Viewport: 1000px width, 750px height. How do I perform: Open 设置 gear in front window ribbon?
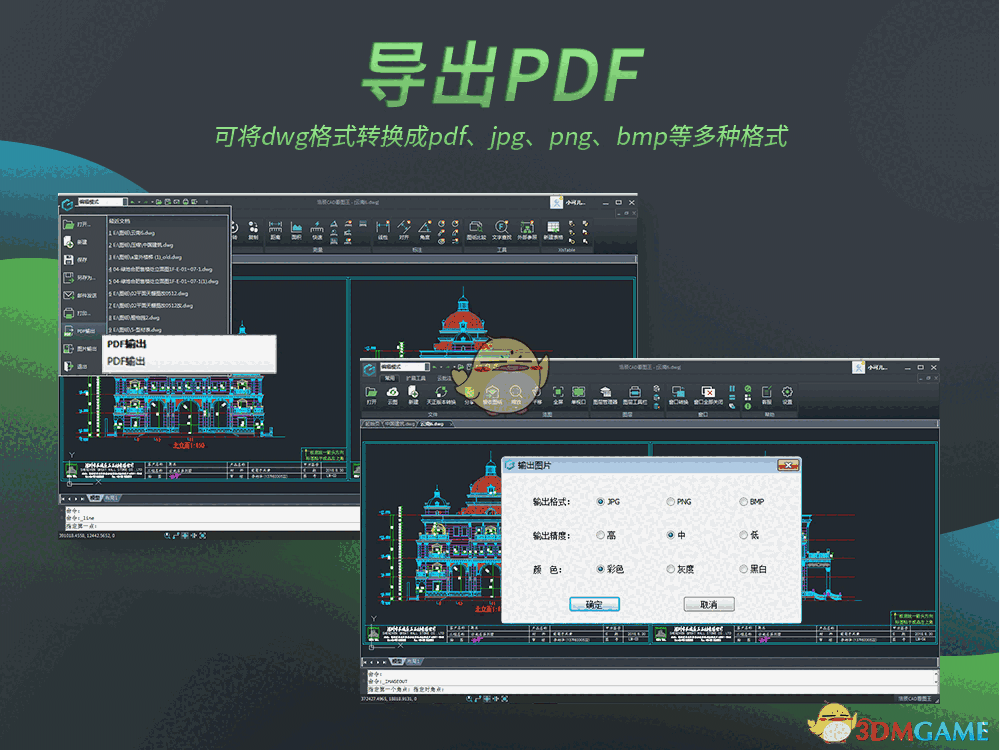788,395
